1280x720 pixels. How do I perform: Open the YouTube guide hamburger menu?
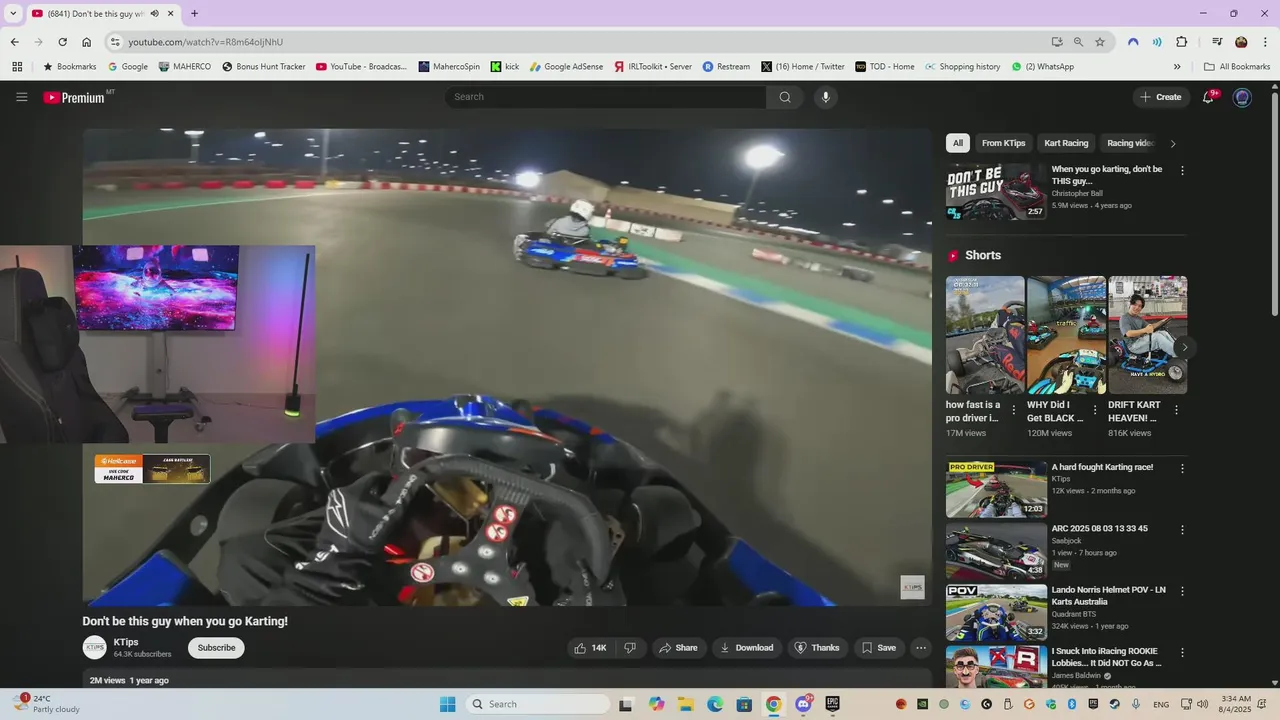tap(21, 97)
